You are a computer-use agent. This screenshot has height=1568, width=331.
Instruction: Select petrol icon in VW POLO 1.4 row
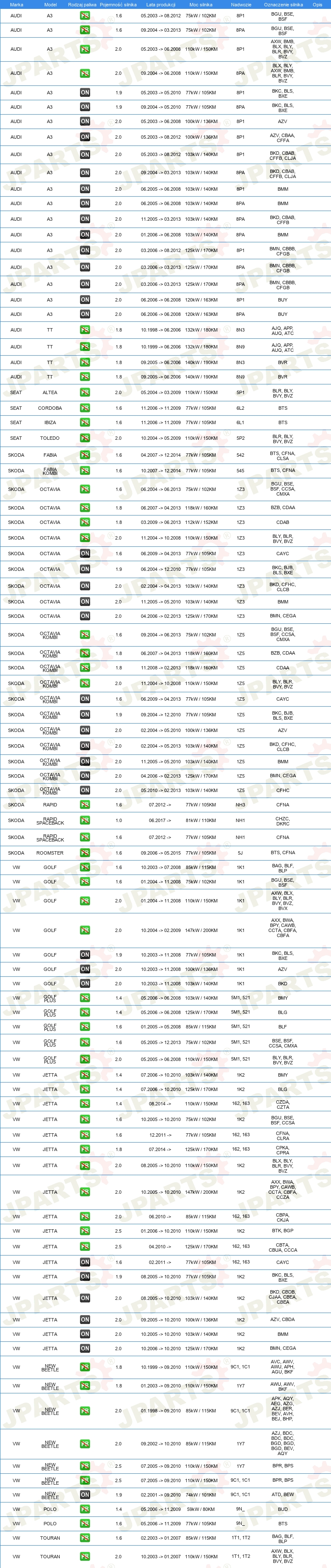85,1509
